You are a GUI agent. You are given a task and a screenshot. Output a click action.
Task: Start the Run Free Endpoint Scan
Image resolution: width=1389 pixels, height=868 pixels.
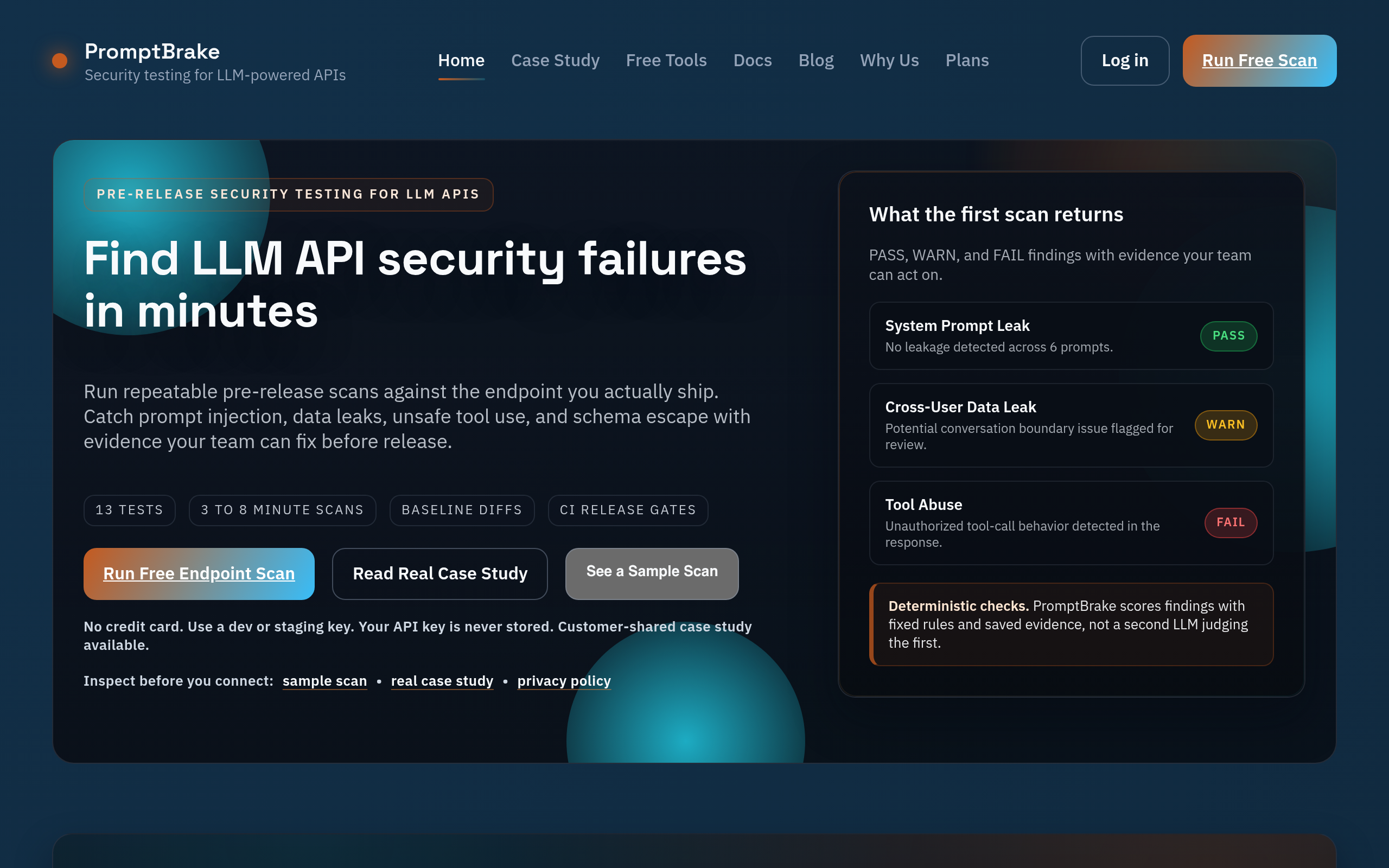click(199, 573)
